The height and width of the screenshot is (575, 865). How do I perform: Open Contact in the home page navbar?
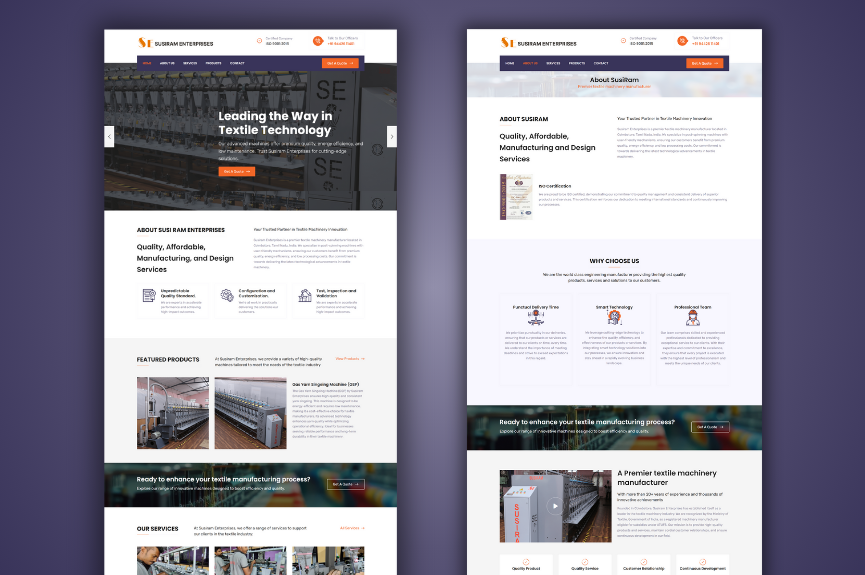click(x=237, y=63)
